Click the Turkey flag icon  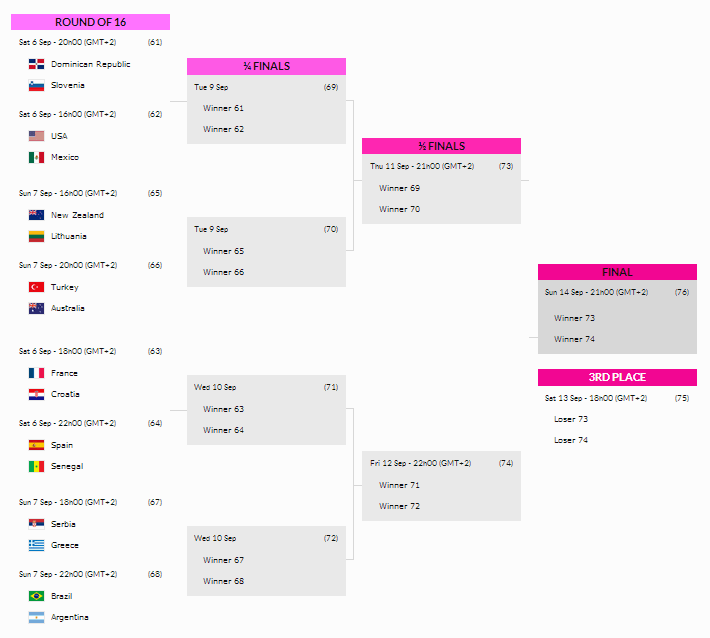tap(36, 287)
